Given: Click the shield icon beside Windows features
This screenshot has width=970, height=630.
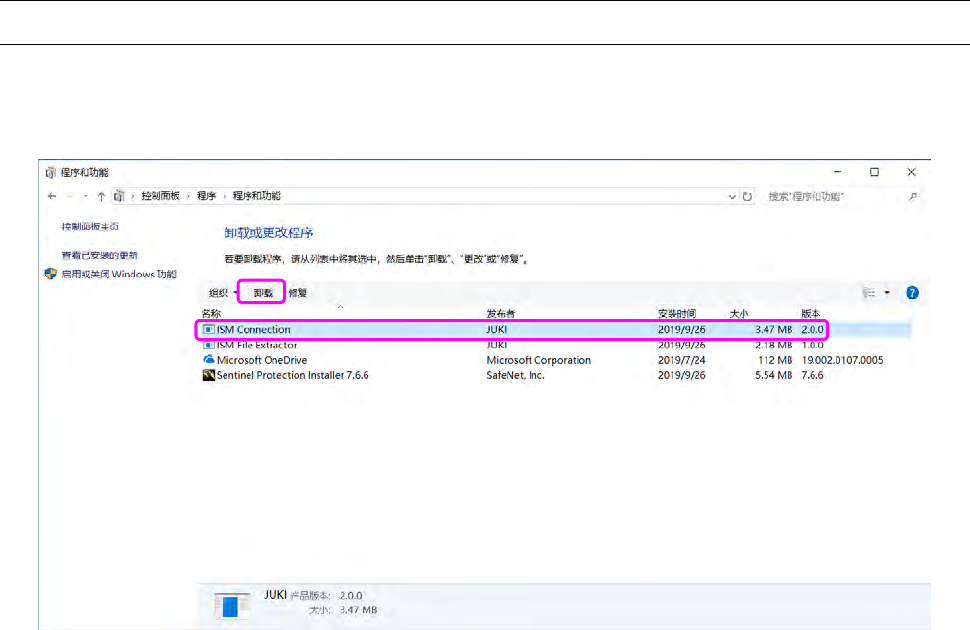Looking at the screenshot, I should click(51, 274).
